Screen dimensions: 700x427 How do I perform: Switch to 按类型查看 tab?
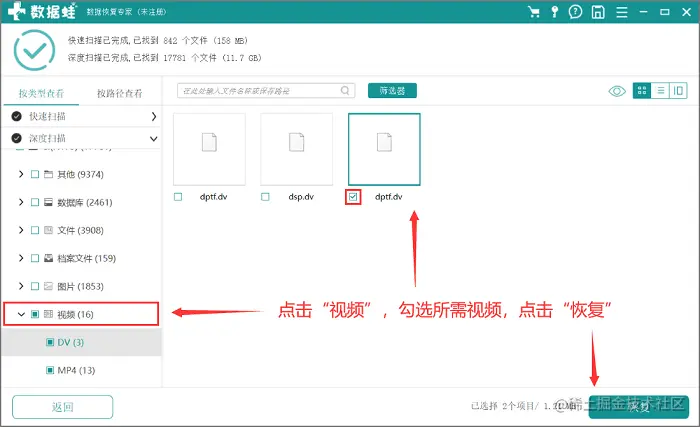41,93
